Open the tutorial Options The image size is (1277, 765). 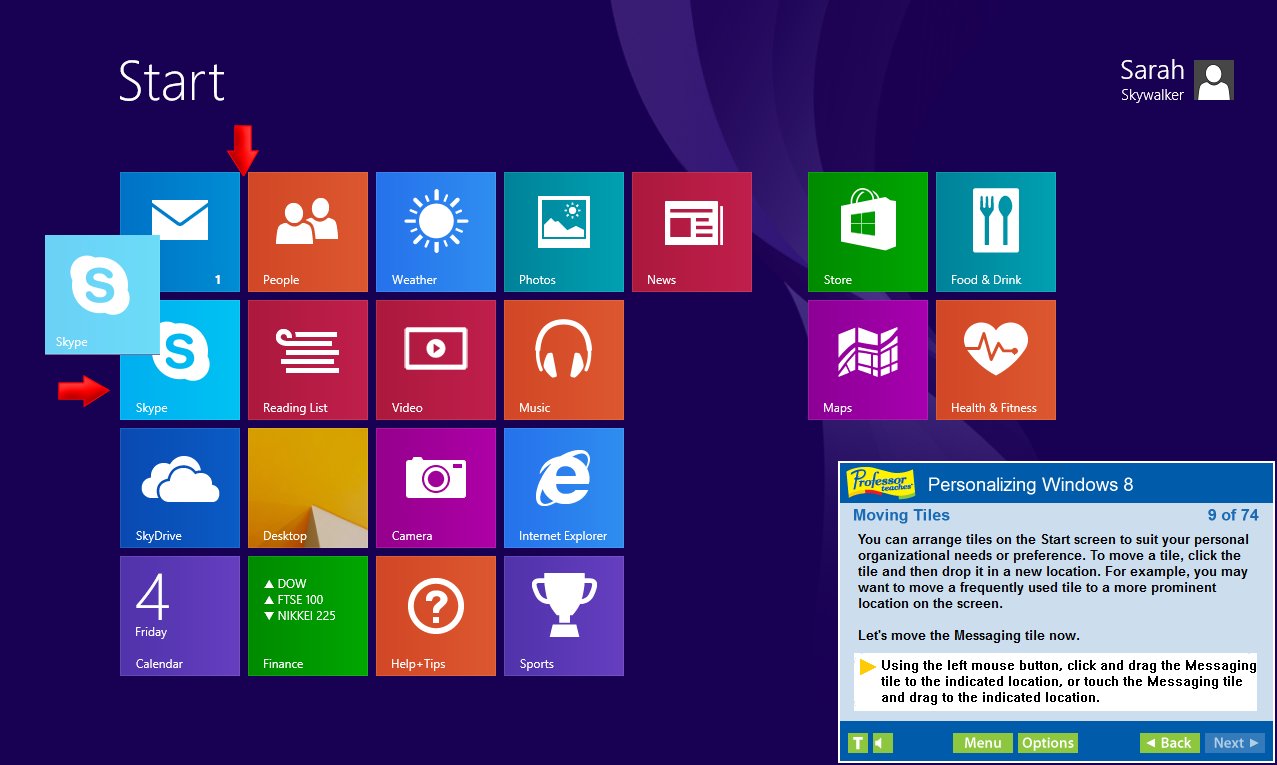1047,743
